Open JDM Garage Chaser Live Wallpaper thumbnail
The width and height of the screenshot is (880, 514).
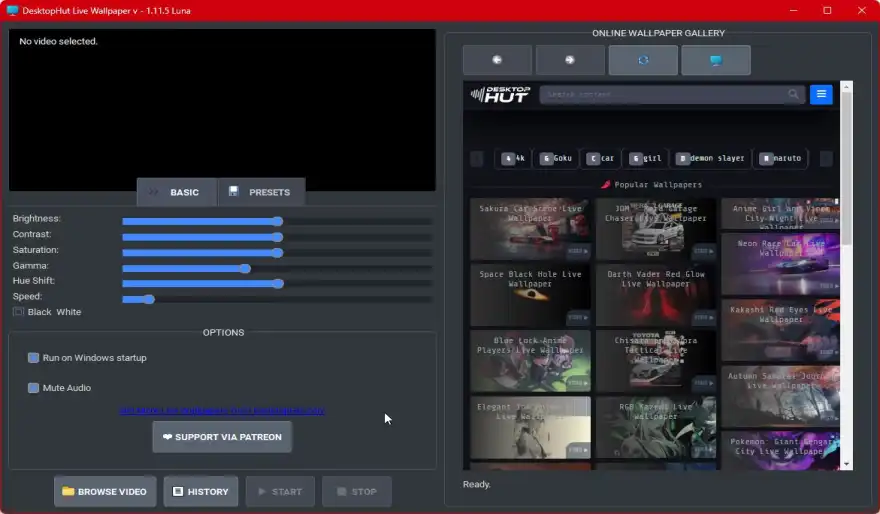click(x=656, y=229)
